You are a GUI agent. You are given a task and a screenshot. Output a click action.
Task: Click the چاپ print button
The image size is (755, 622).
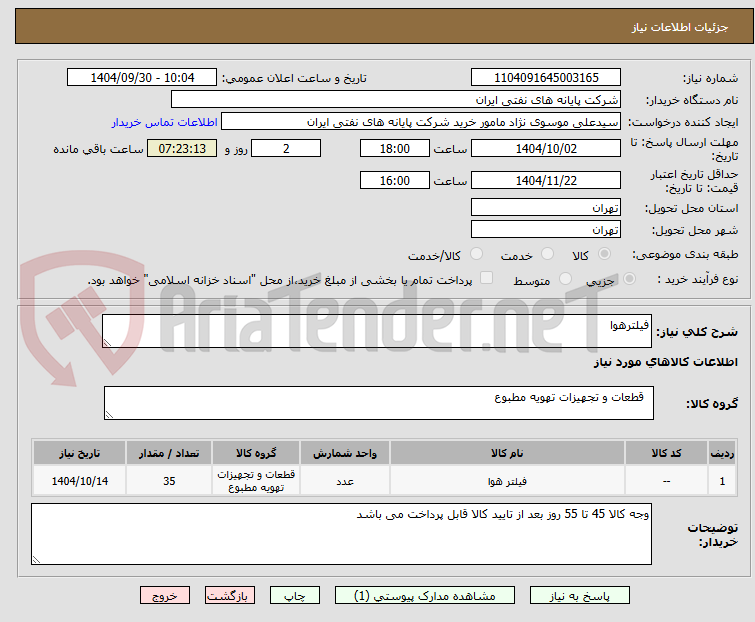[x=295, y=596]
